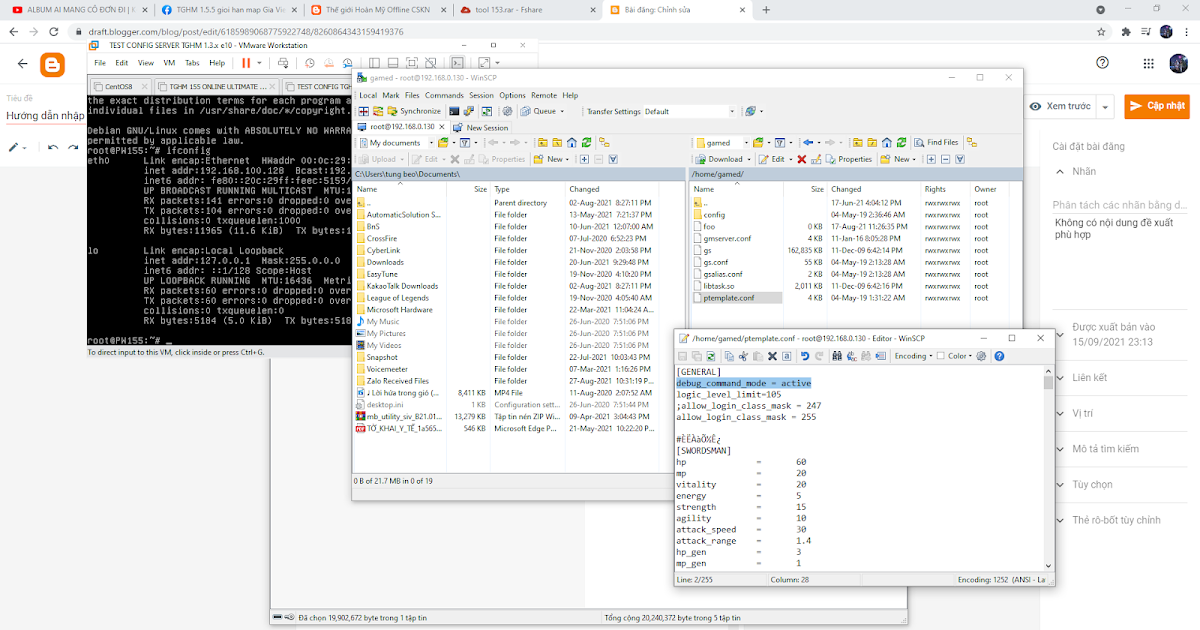Click the Find binoculars icon in editor
Viewport: 1200px width, 630px height.
coord(839,356)
